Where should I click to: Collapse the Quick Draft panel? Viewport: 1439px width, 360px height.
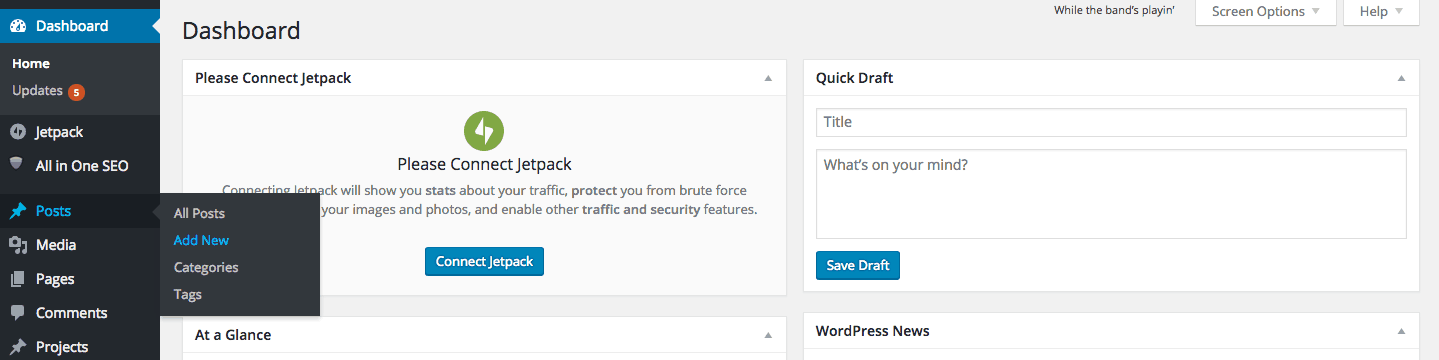pyautogui.click(x=1401, y=78)
